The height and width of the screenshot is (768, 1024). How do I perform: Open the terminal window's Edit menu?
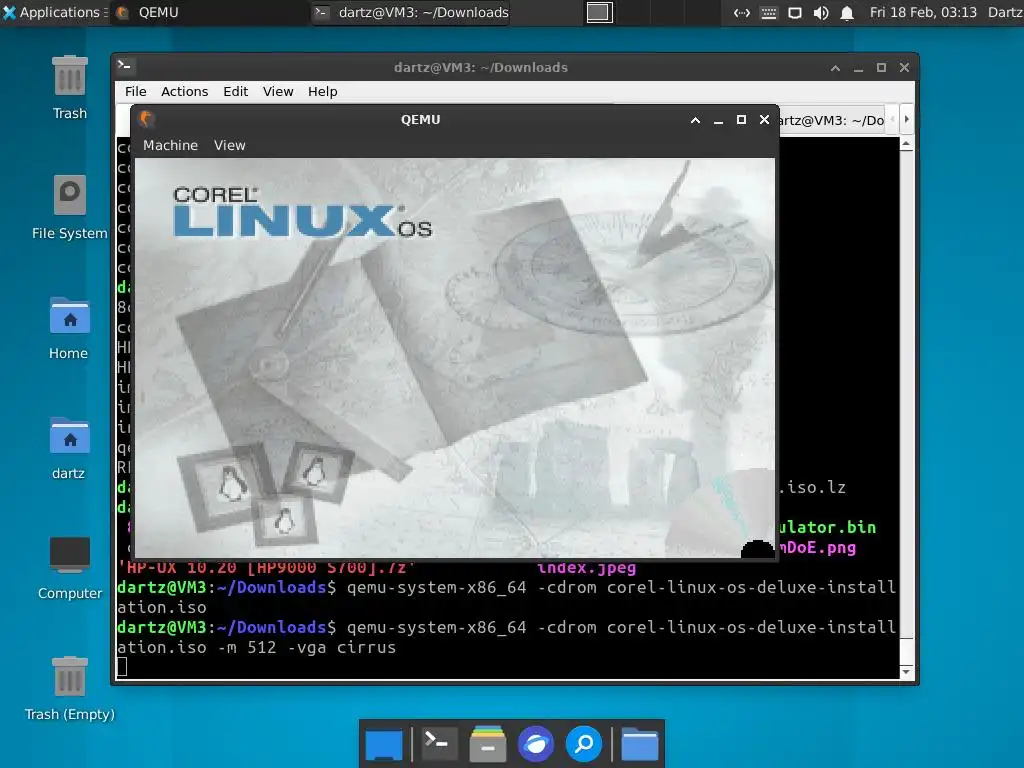[x=236, y=91]
